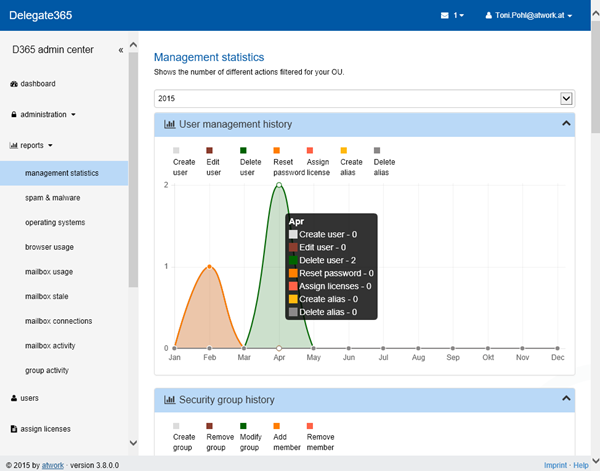This screenshot has height=471, width=600.
Task: Open the Toni.Pohl user account menu
Action: tap(528, 16)
